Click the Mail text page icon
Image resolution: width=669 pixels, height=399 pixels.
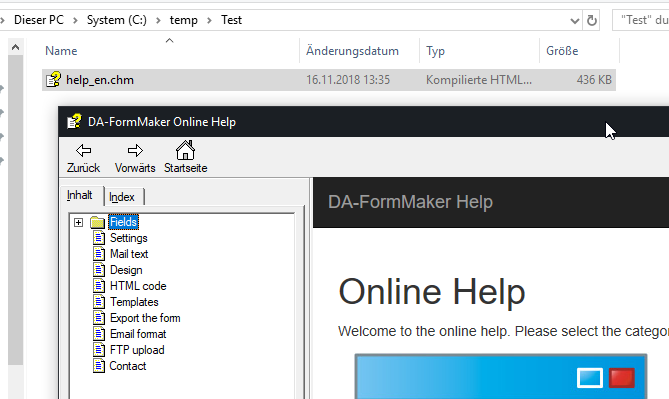tap(99, 254)
